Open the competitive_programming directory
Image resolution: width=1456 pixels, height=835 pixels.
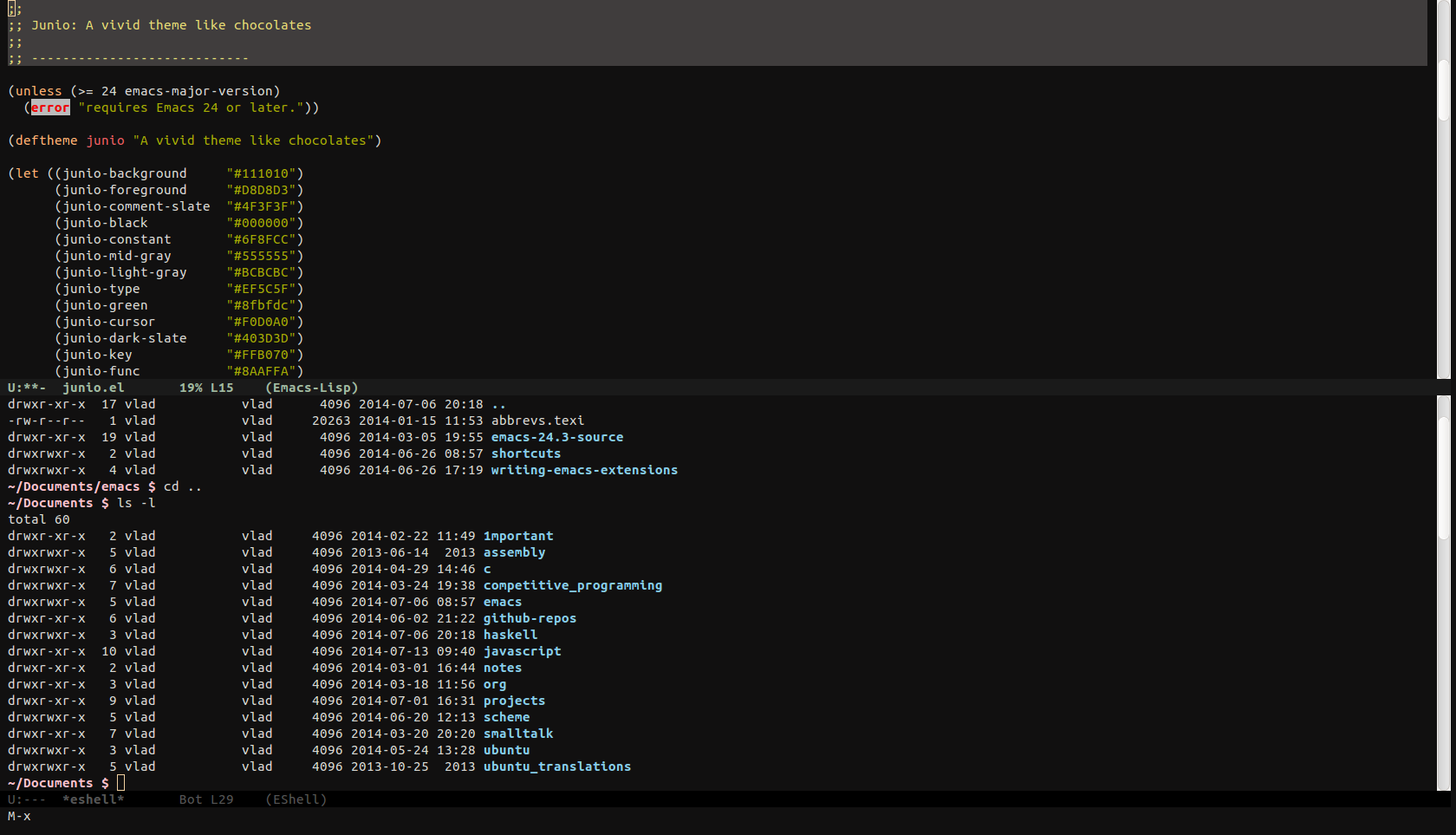tap(573, 585)
